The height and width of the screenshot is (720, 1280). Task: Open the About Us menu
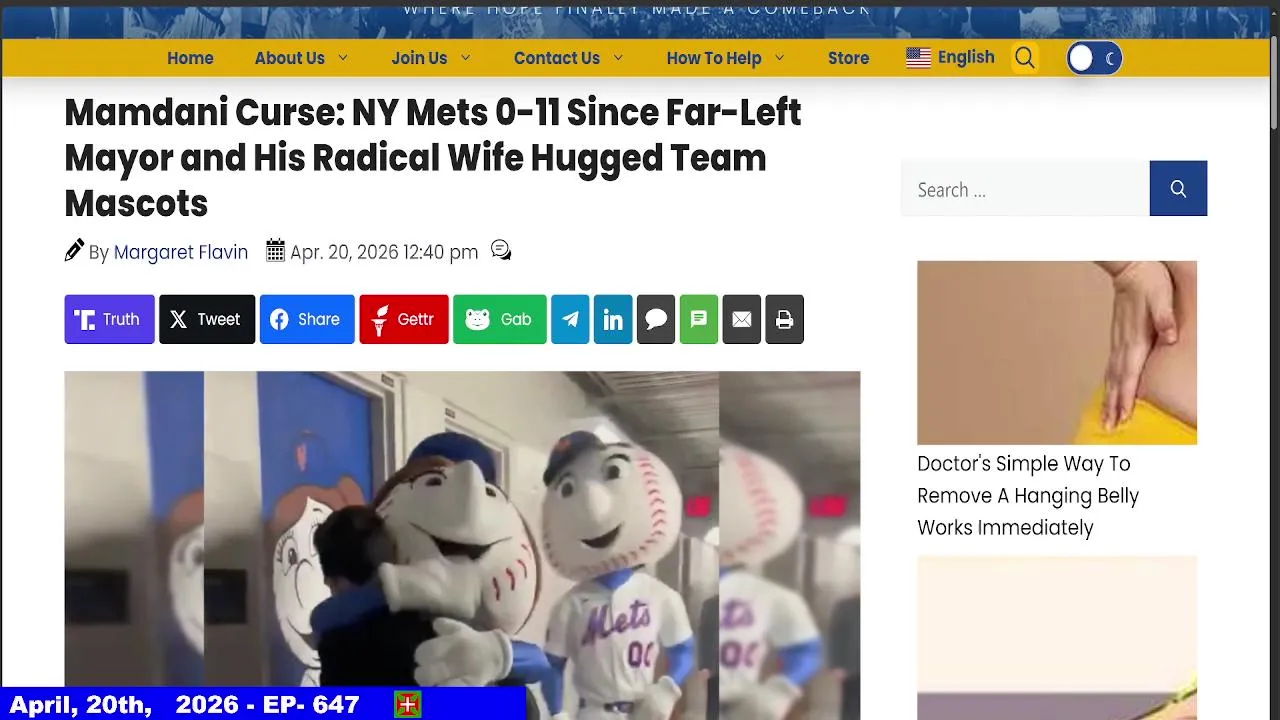[x=289, y=58]
